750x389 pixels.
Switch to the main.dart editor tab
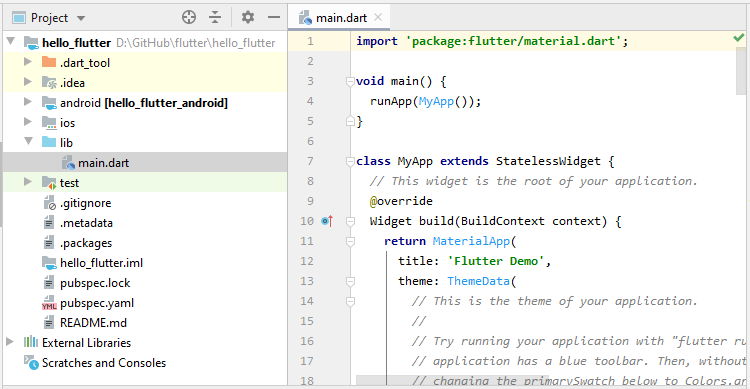pyautogui.click(x=341, y=18)
